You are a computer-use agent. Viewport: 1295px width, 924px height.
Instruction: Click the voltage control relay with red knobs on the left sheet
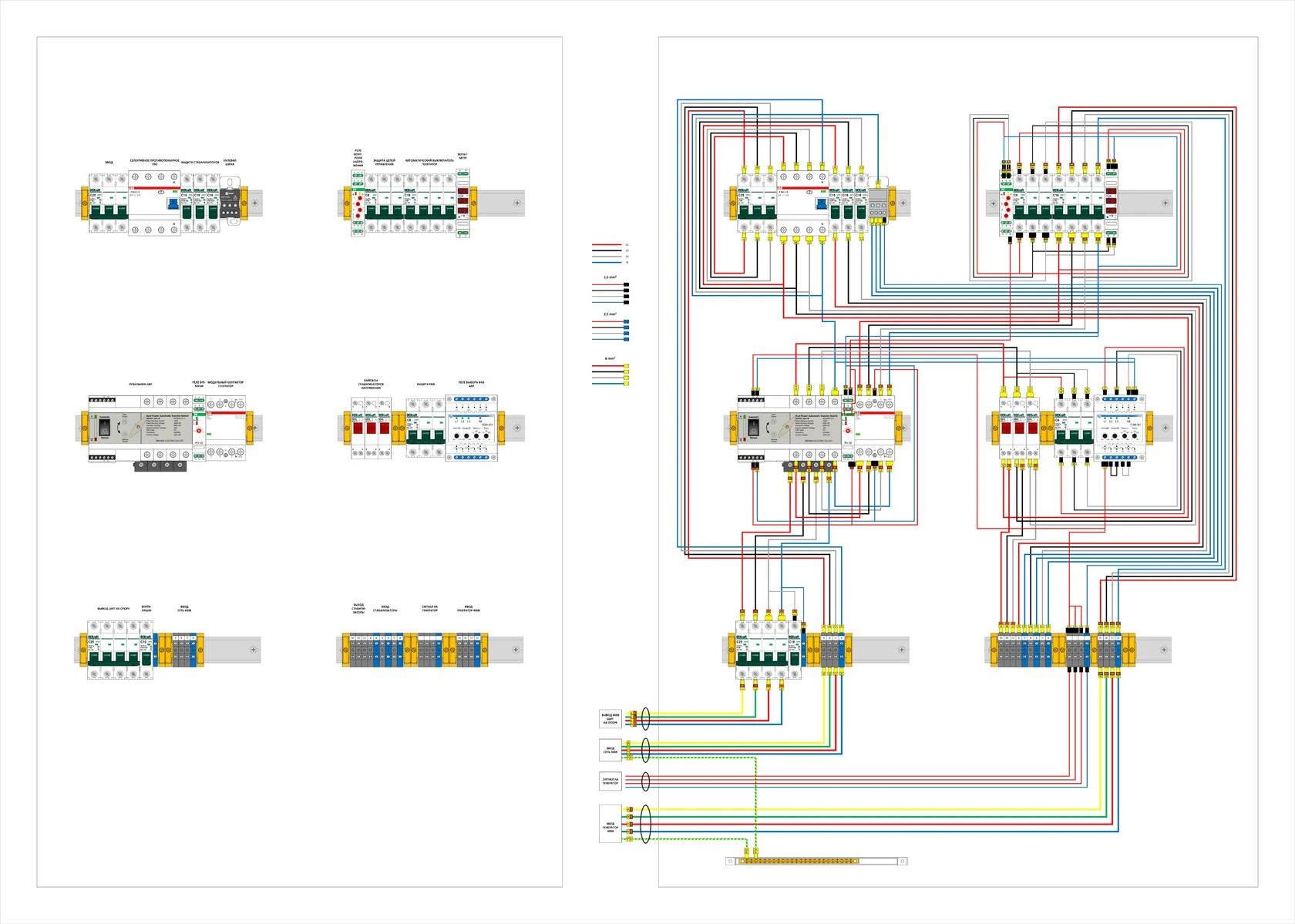(x=358, y=203)
